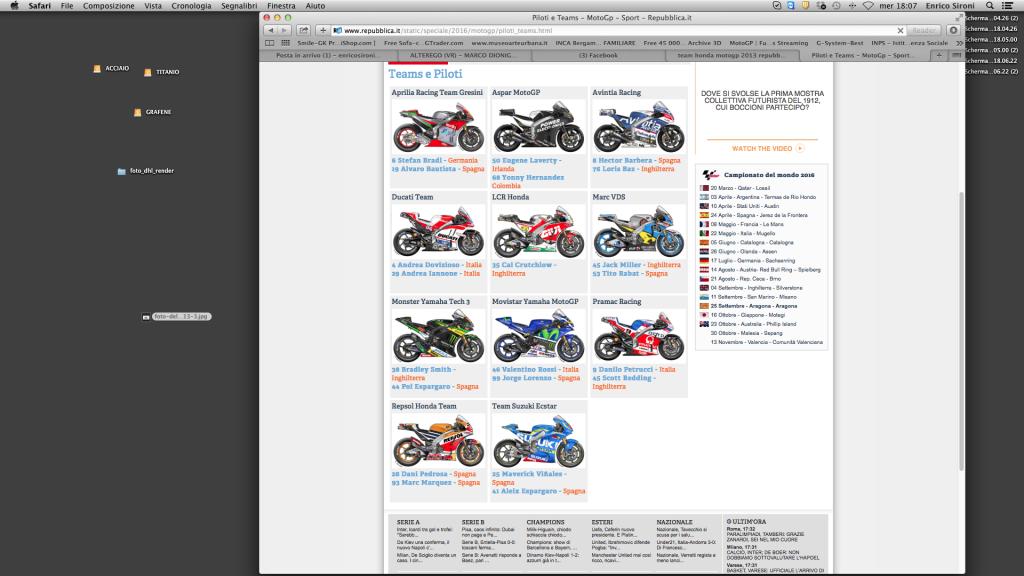Viewport: 1024px width, 576px height.
Task: Open the Composizione menu
Action: pos(108,5)
